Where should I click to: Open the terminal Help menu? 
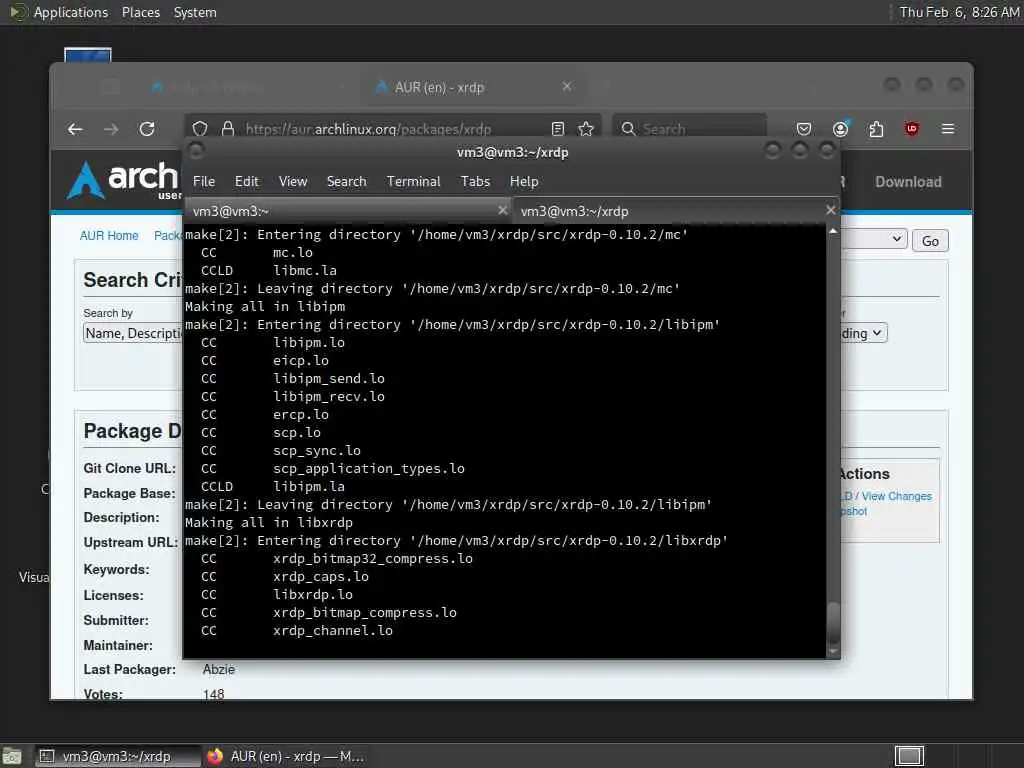click(x=524, y=182)
